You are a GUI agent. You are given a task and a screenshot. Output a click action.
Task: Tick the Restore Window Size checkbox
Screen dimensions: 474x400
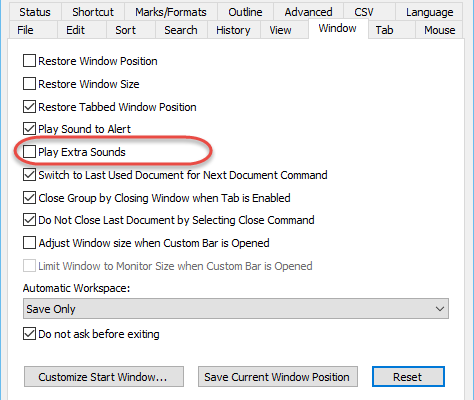point(29,84)
